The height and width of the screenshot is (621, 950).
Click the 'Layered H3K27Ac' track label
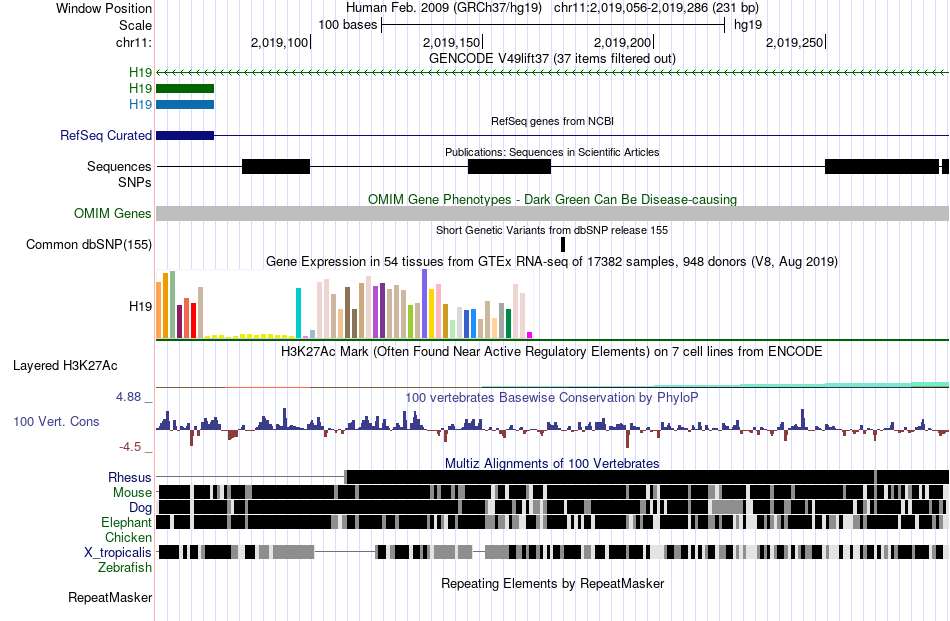65,365
